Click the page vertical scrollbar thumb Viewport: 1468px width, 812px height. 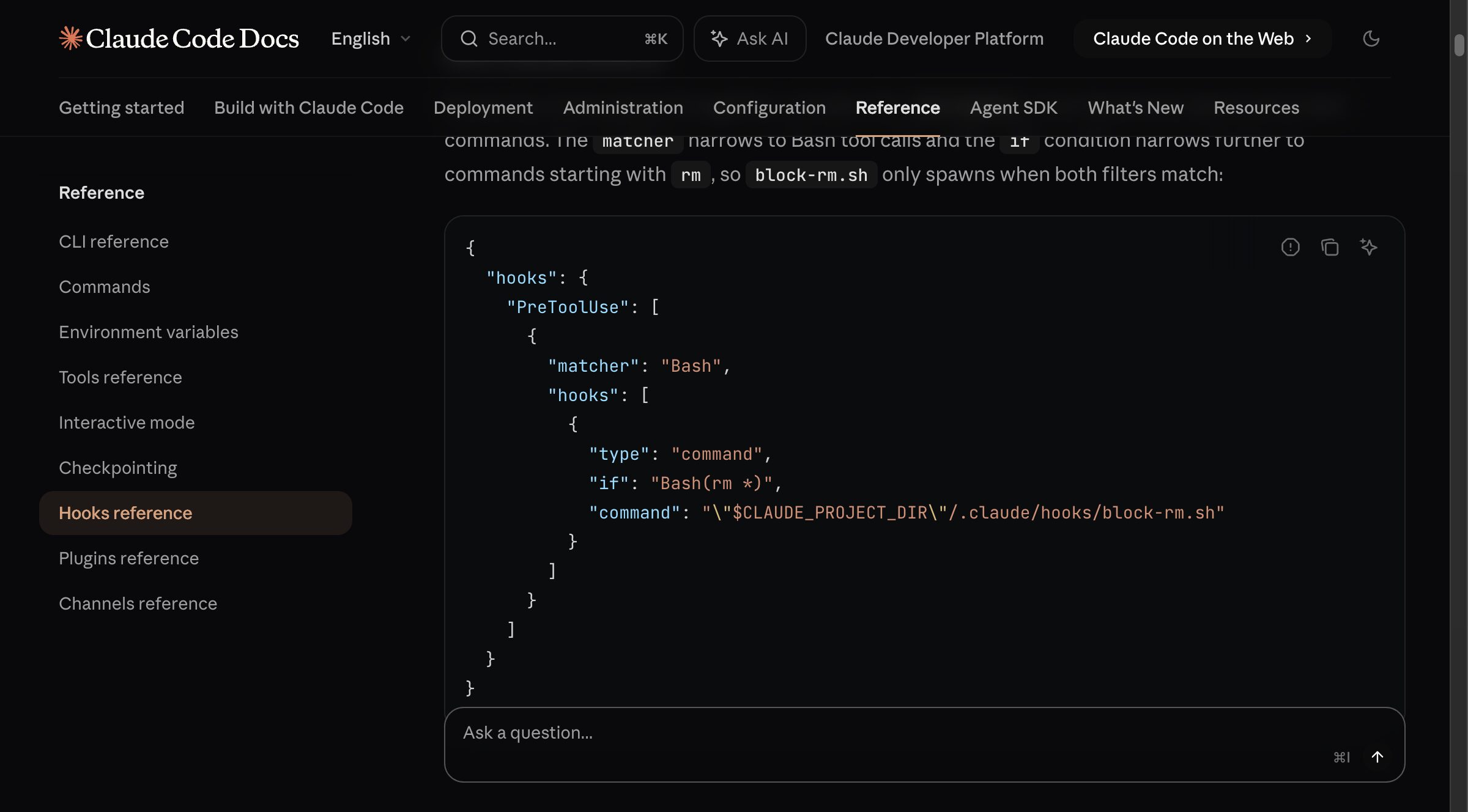[1459, 45]
